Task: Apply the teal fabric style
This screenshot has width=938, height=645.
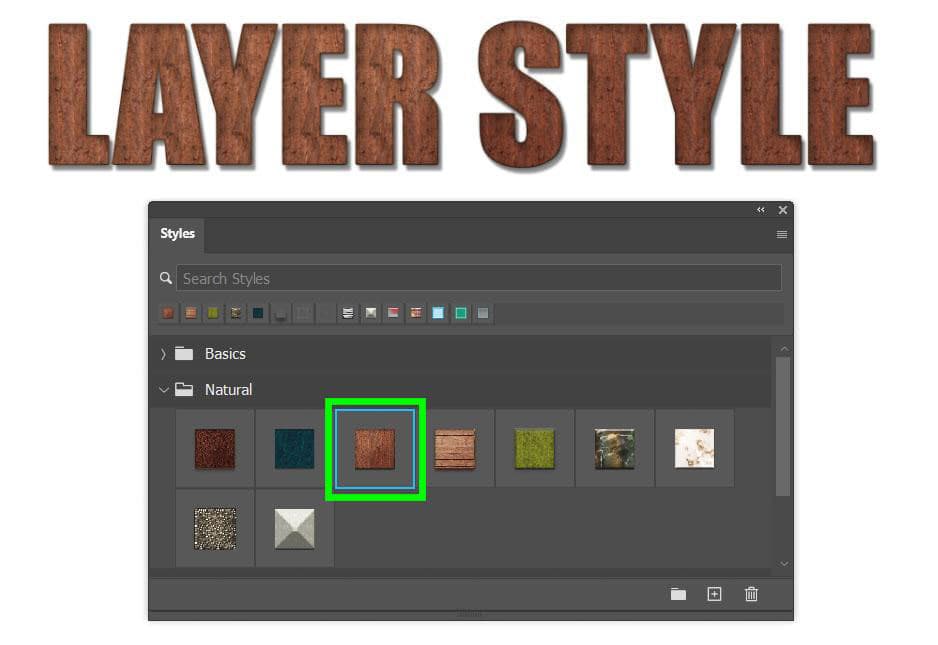Action: click(x=294, y=448)
